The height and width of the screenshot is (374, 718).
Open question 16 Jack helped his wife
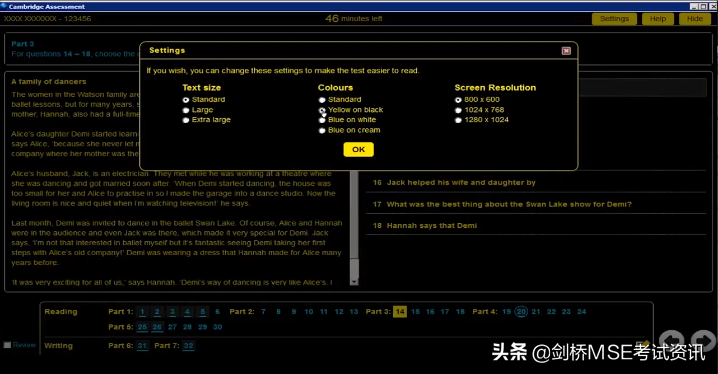coord(536,183)
